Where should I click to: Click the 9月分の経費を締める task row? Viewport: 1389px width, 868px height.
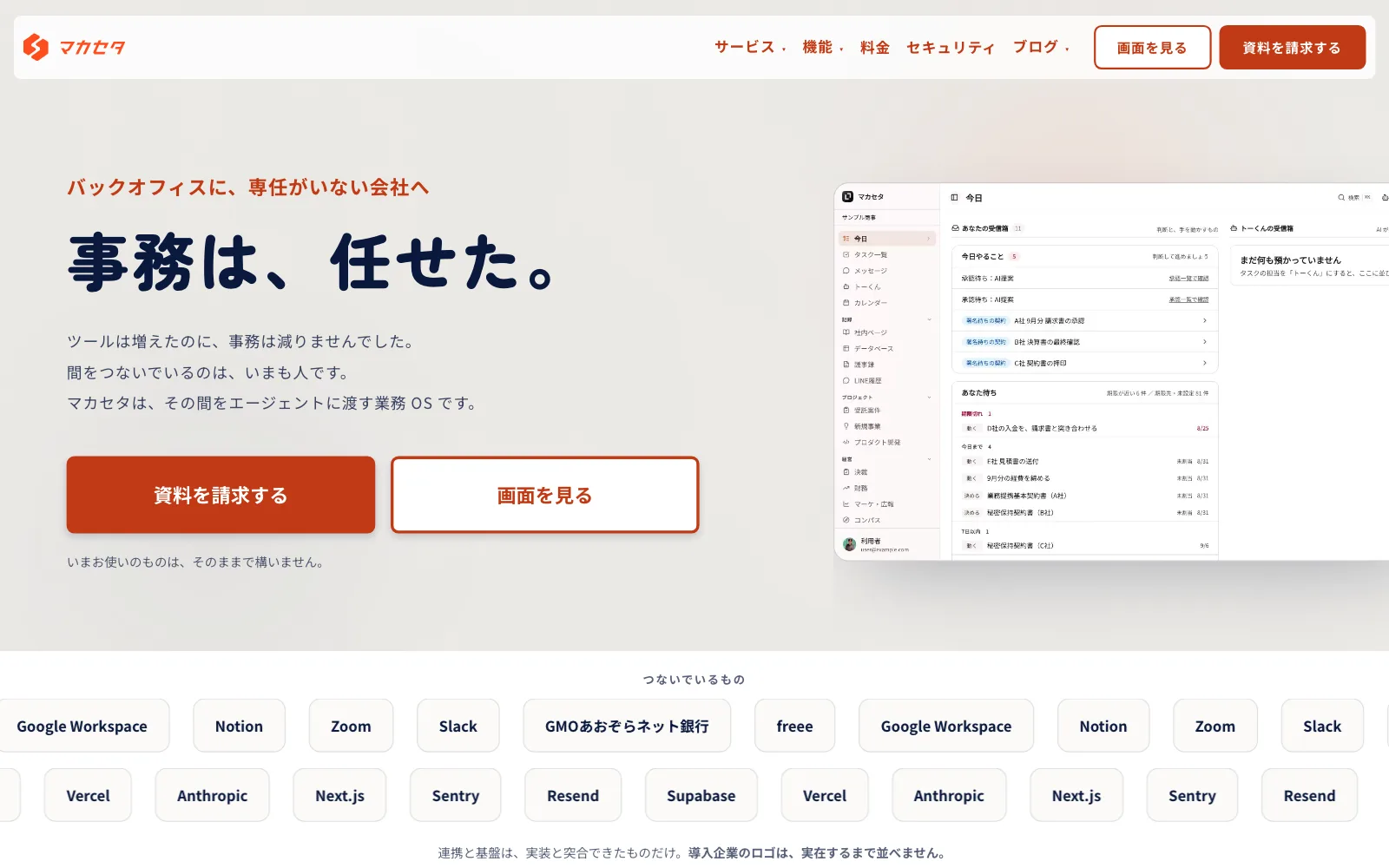[1084, 478]
